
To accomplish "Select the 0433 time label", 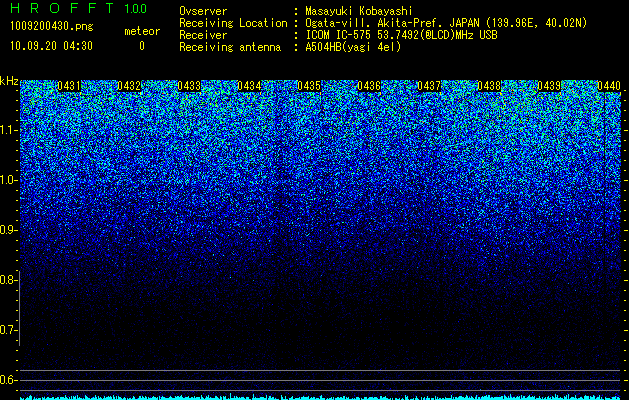I will click(x=189, y=86).
